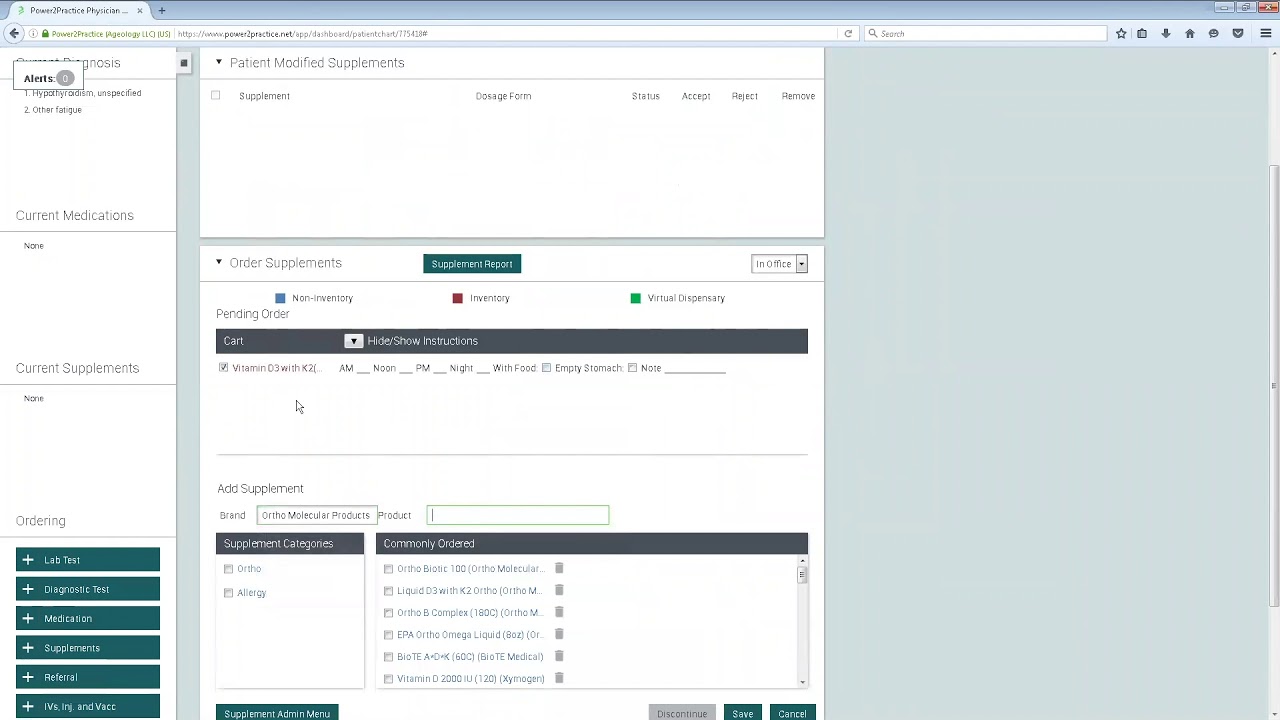The width and height of the screenshot is (1280, 720).
Task: Open the chat smiley toolbar icon
Action: [x=1214, y=34]
